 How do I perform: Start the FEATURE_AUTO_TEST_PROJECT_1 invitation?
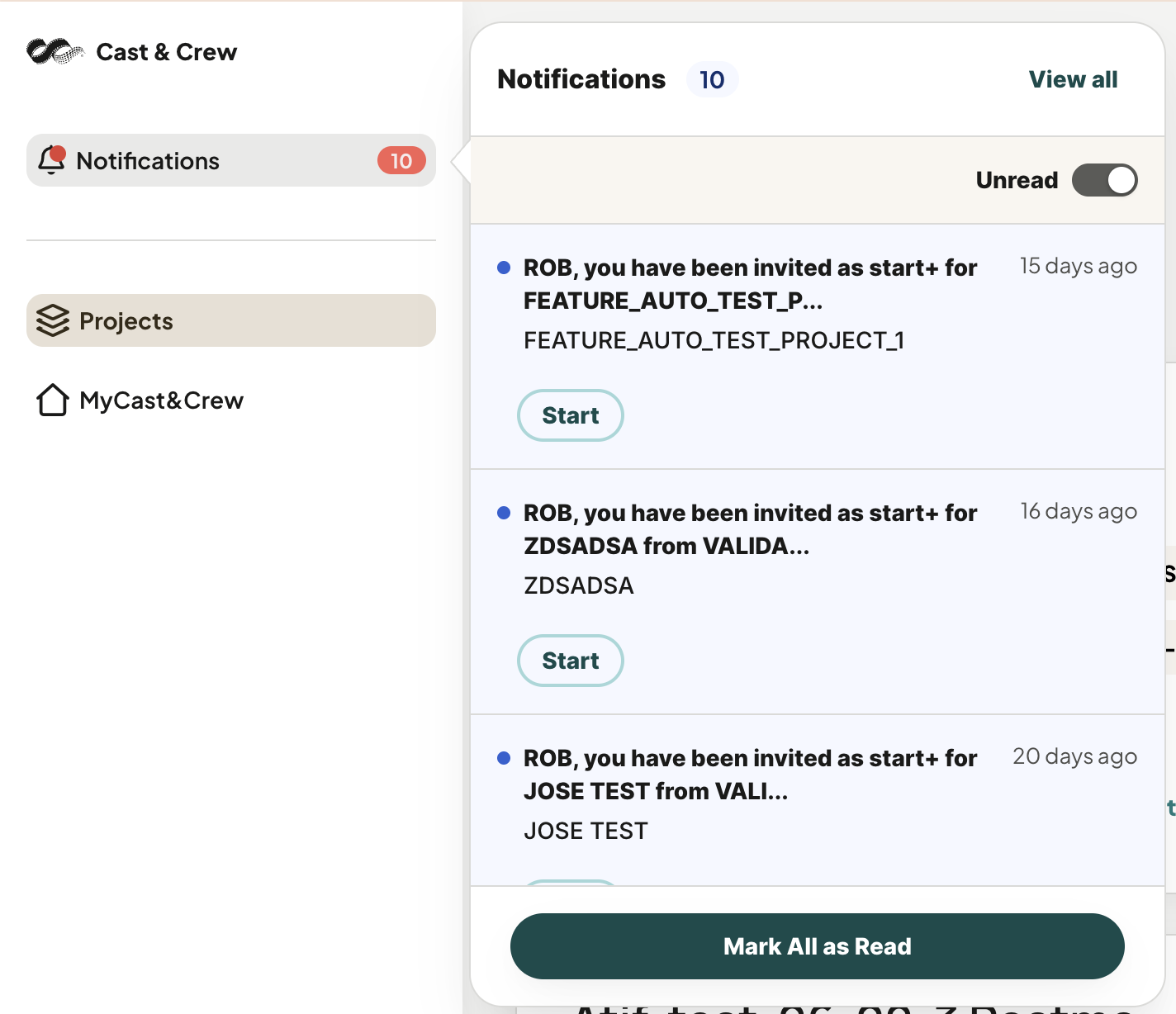coord(571,415)
